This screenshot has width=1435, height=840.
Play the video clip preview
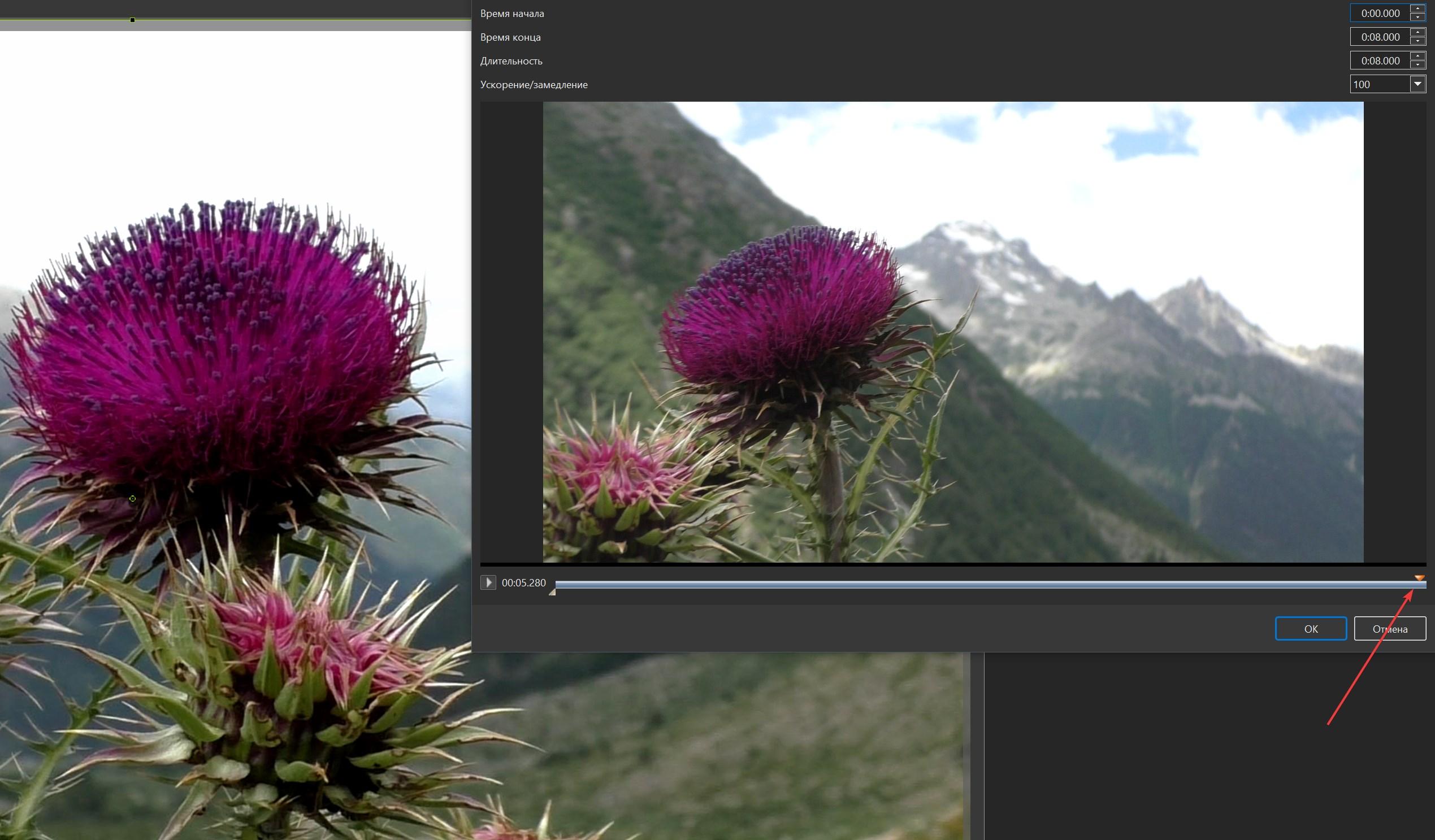pyautogui.click(x=488, y=582)
